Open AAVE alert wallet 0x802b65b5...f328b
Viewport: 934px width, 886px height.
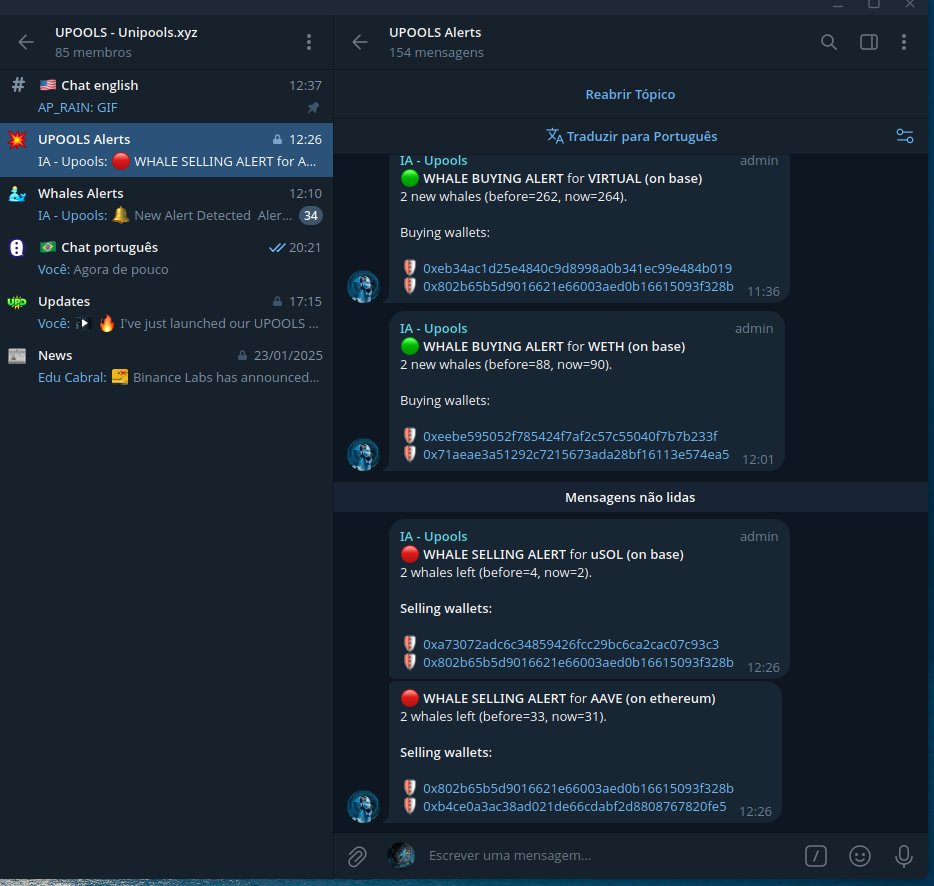click(578, 788)
